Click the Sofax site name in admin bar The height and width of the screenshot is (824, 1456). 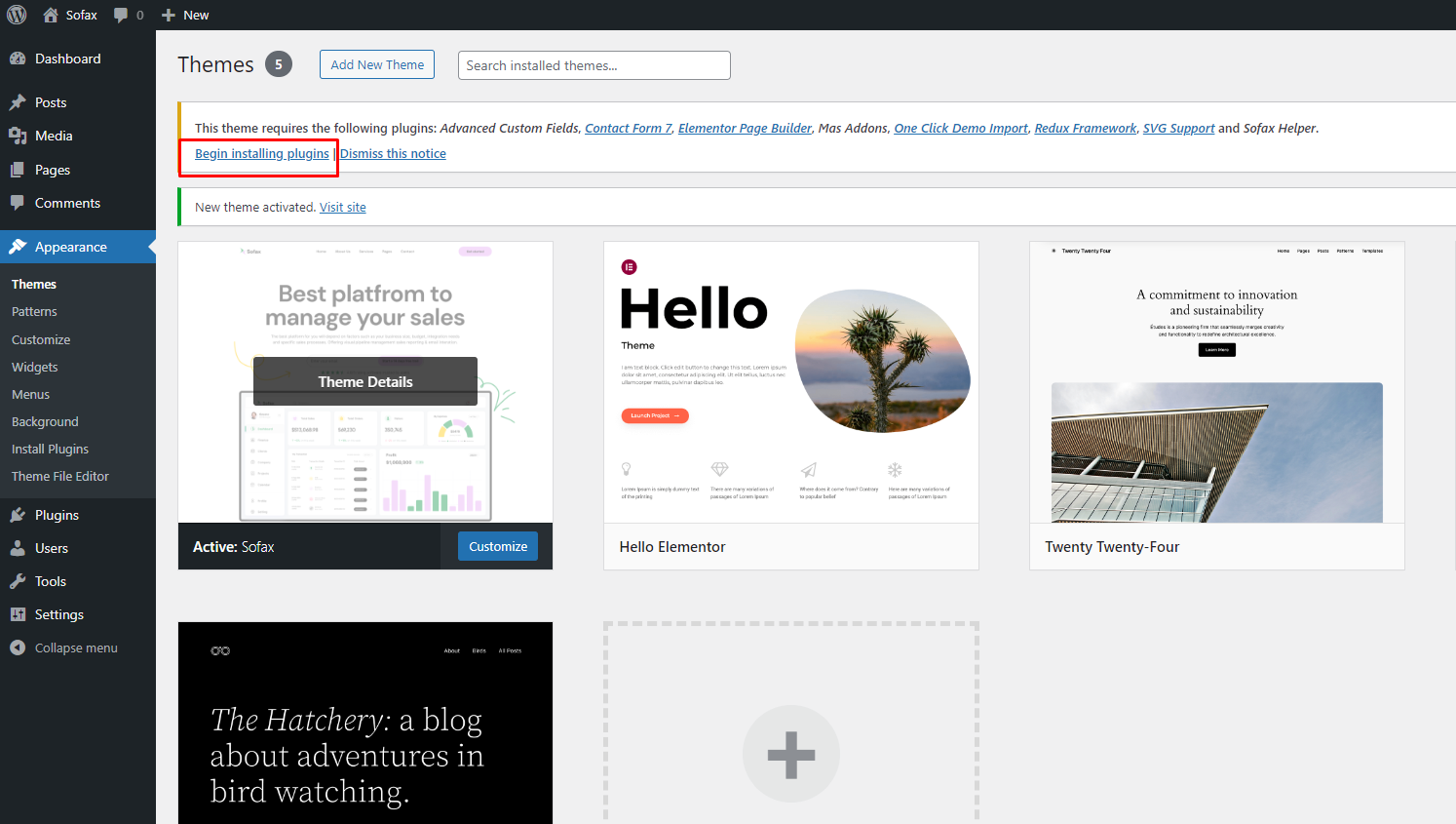tap(82, 15)
